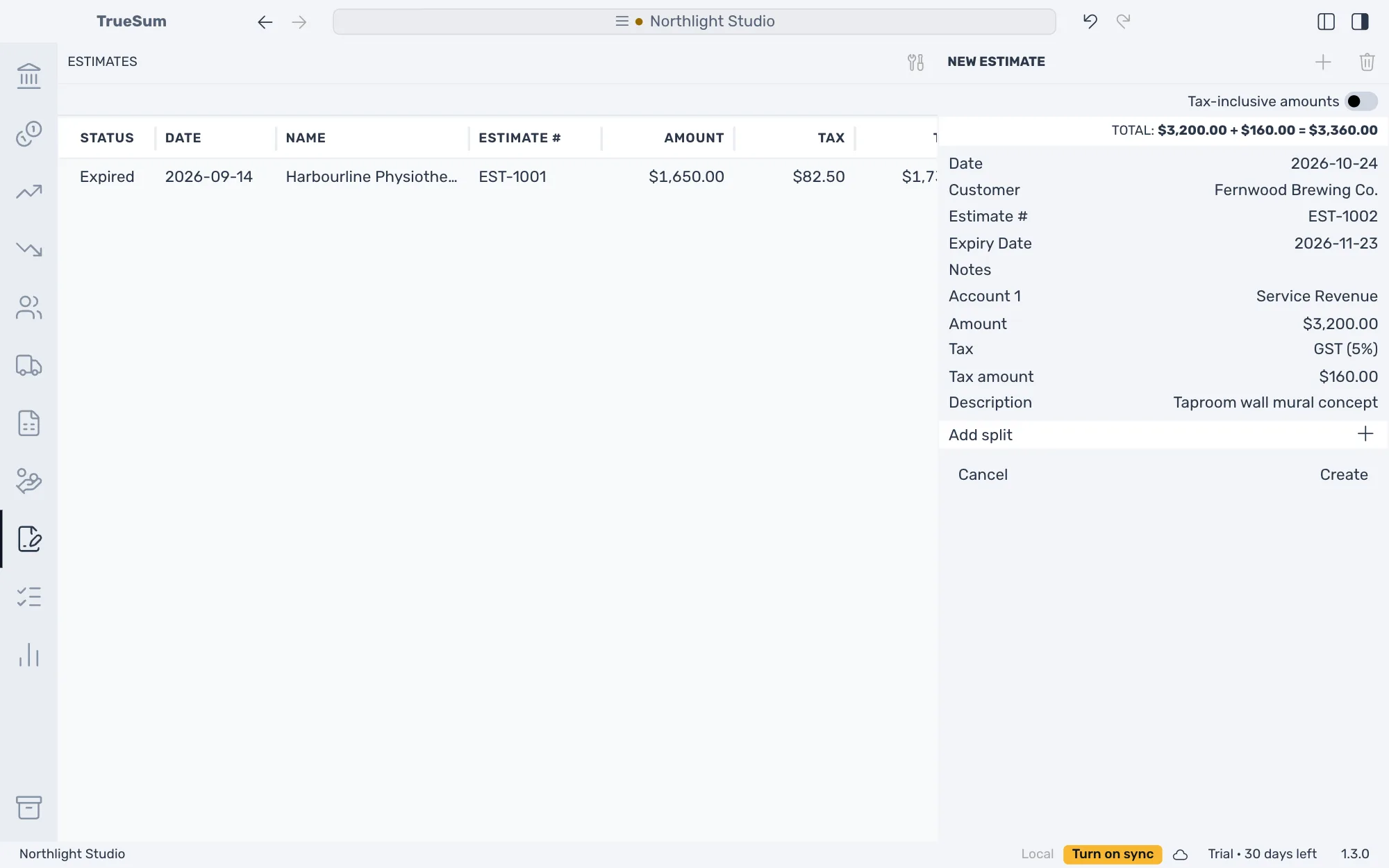Edit the Amount field $3,200.00
The height and width of the screenshot is (868, 1389).
tap(1163, 324)
